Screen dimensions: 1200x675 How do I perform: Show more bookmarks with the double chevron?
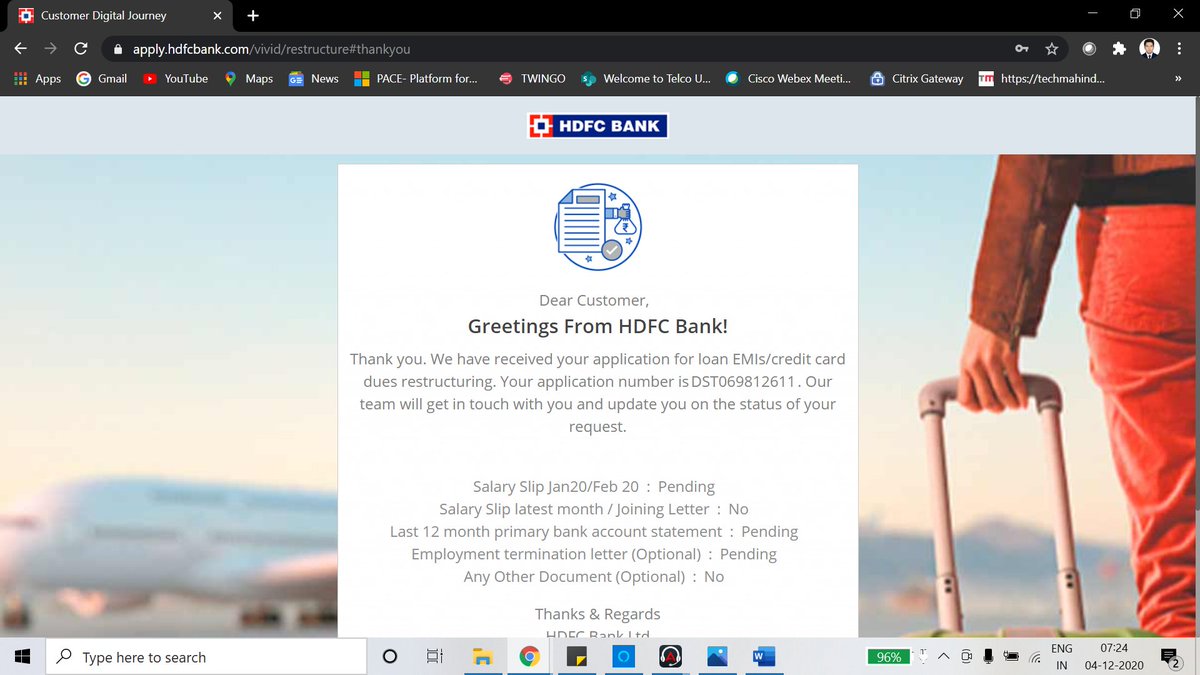[x=1178, y=78]
